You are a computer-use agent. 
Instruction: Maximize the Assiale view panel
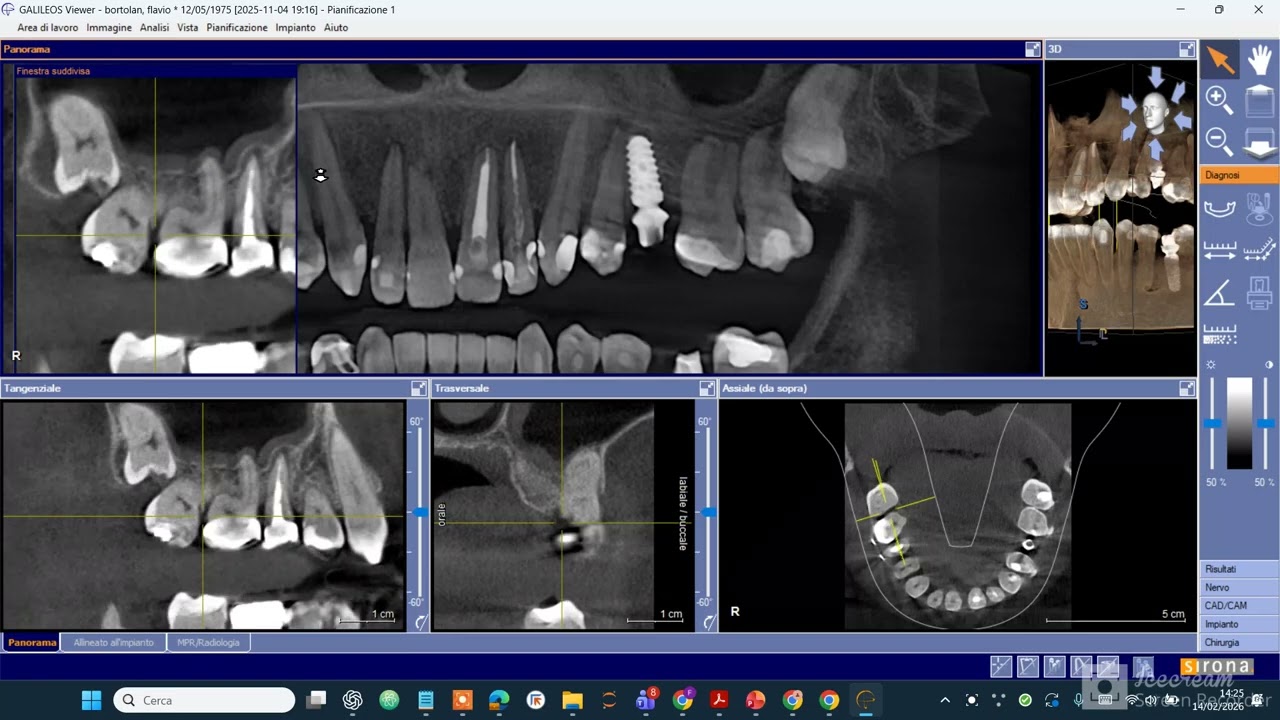(x=1187, y=388)
